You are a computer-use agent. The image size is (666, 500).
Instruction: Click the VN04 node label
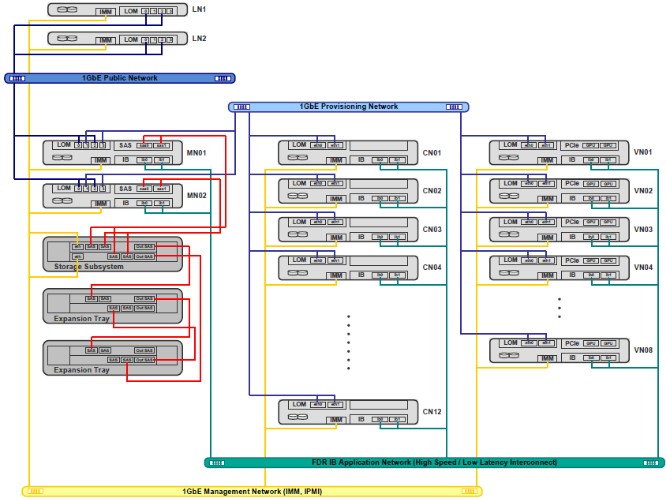[643, 267]
